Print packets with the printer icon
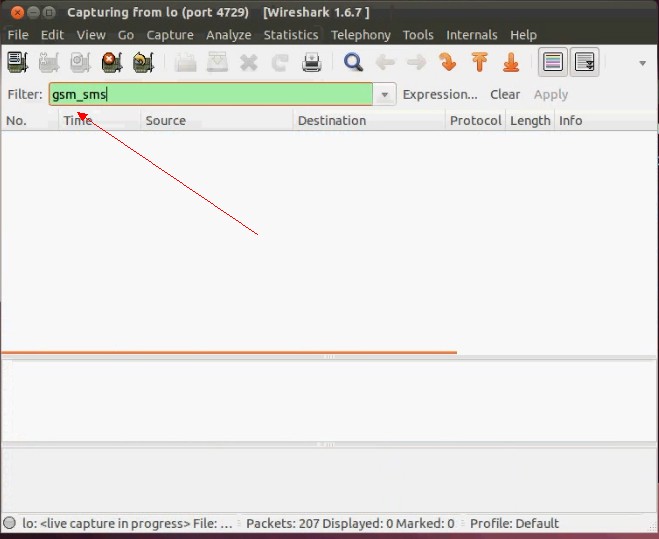The image size is (659, 539). (311, 62)
